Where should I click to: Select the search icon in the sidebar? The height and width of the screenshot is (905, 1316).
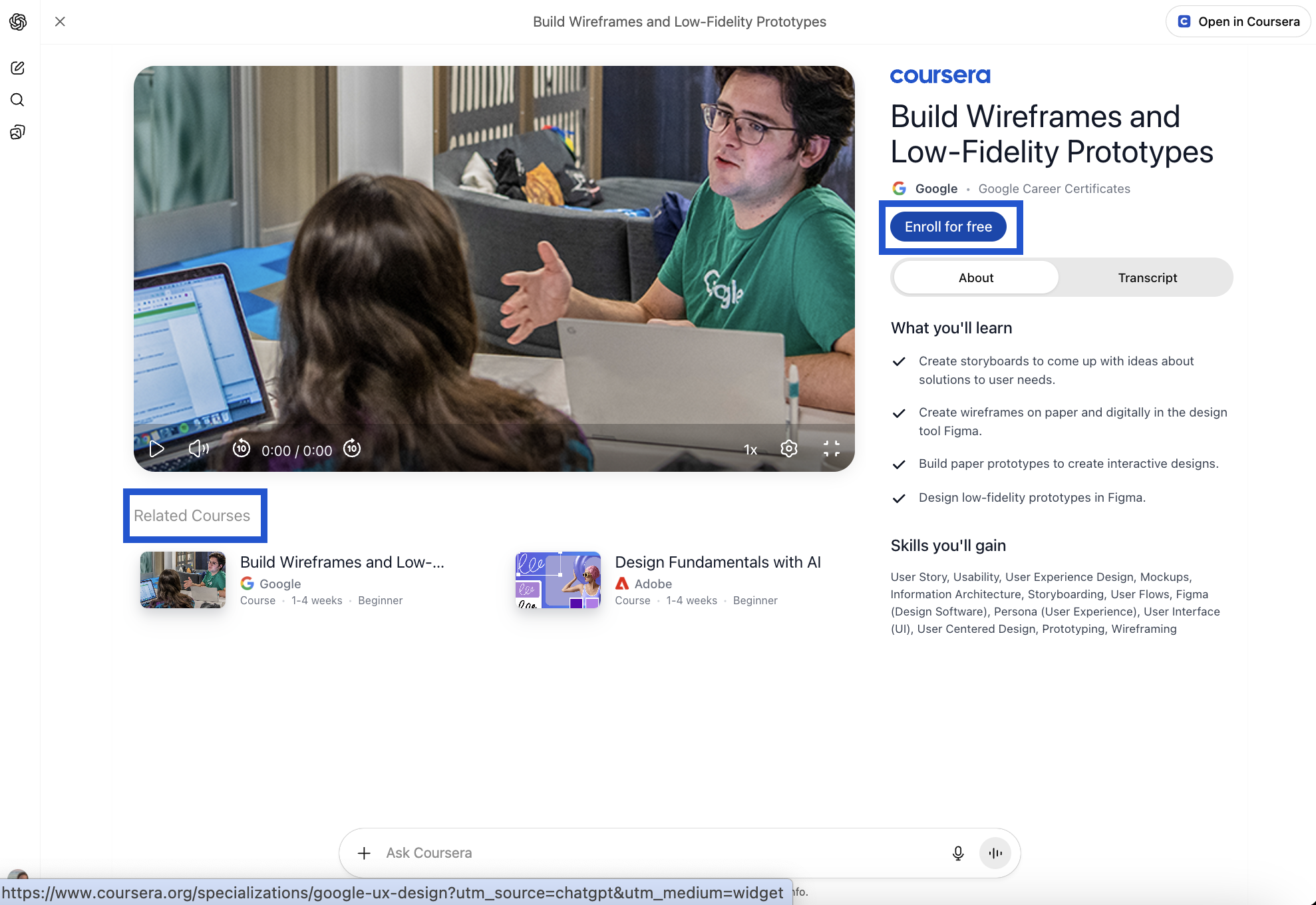point(17,99)
